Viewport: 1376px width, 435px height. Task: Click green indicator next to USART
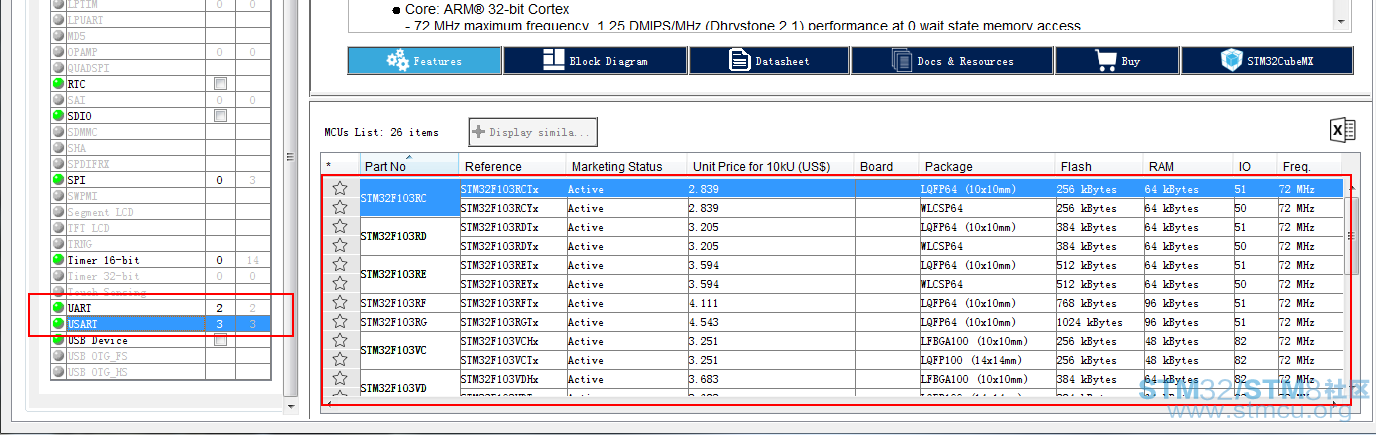59,324
